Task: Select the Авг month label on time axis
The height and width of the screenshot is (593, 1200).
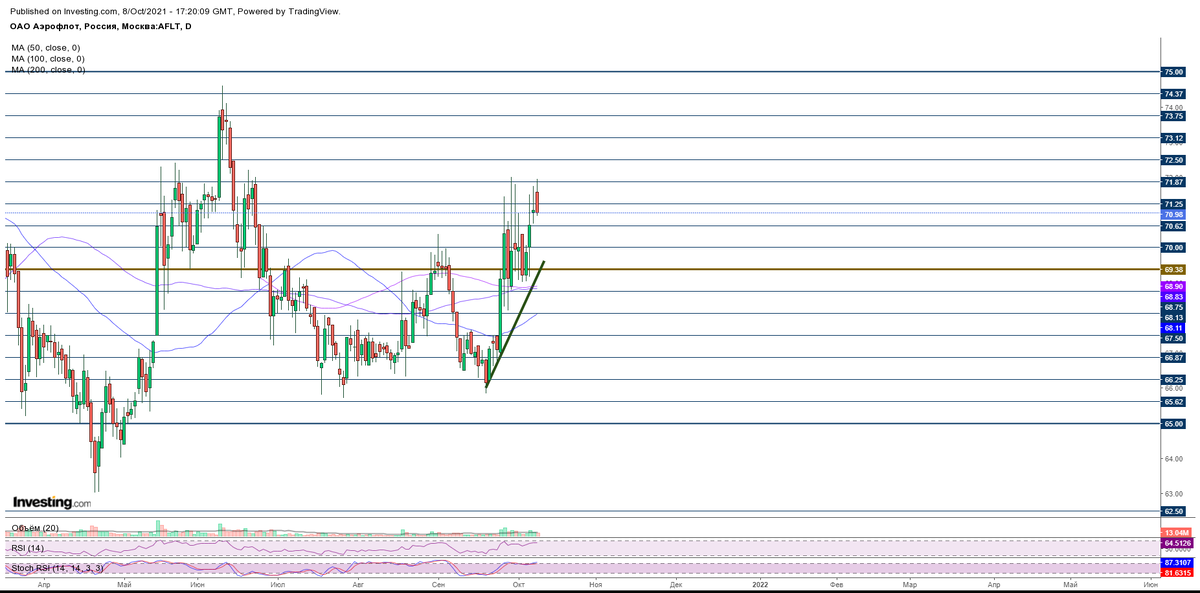Action: (x=357, y=583)
